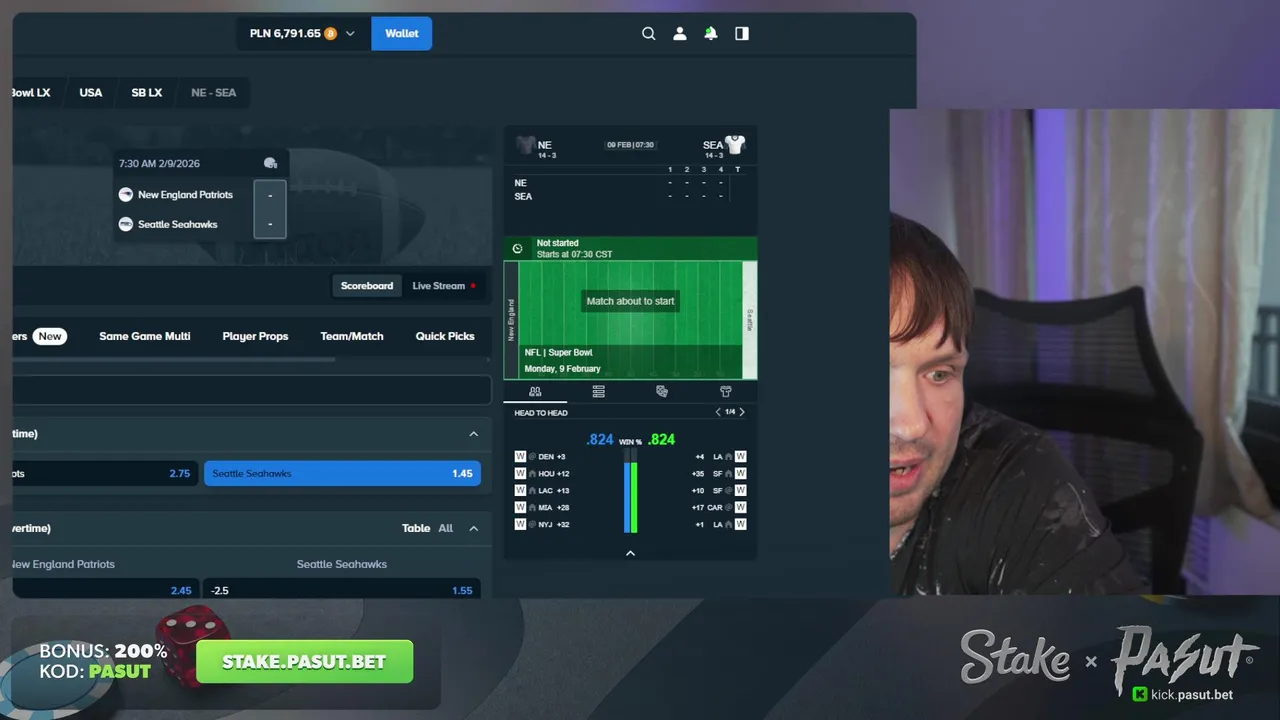Open the tab with the New badge
Image resolution: width=1280 pixels, height=720 pixels.
point(40,336)
